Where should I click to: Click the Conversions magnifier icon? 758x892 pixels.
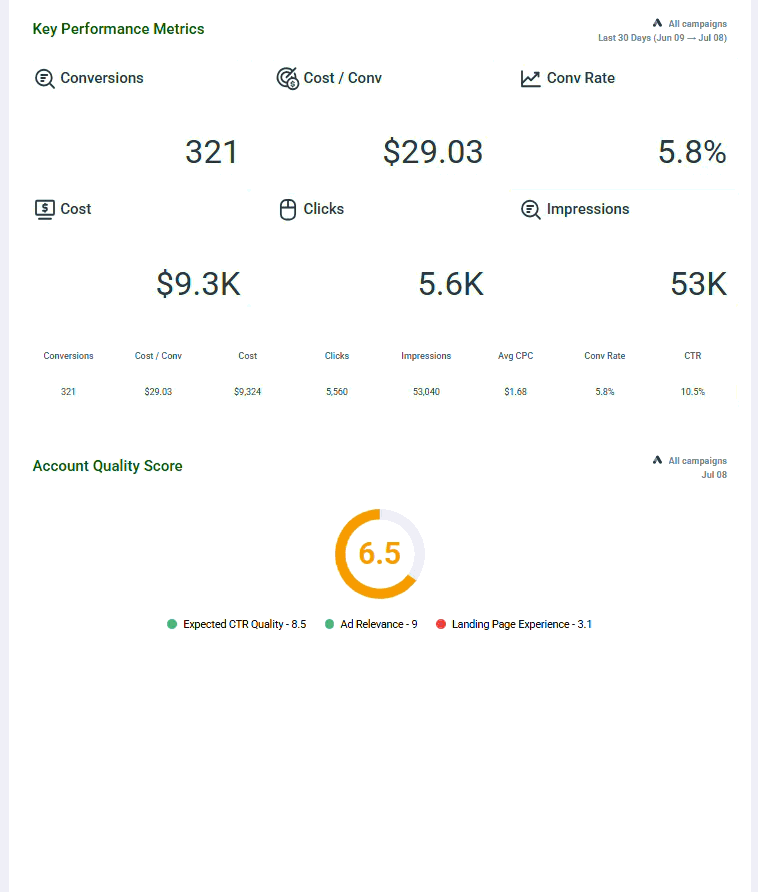click(45, 79)
